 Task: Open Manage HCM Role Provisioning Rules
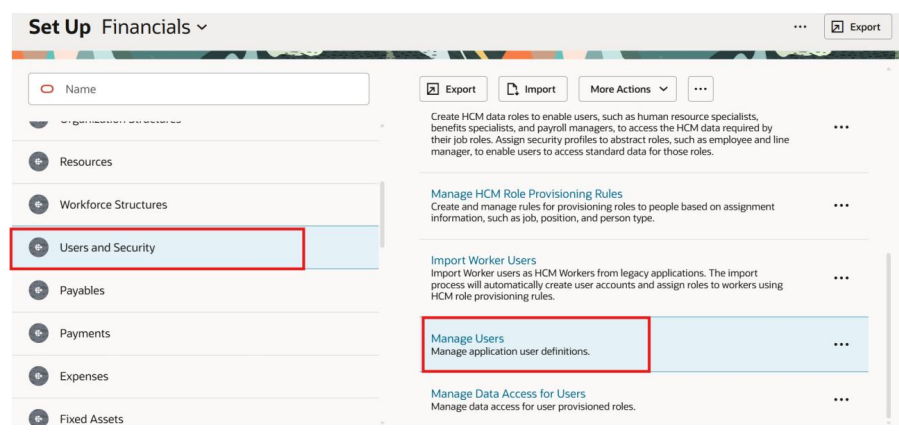[x=526, y=193]
